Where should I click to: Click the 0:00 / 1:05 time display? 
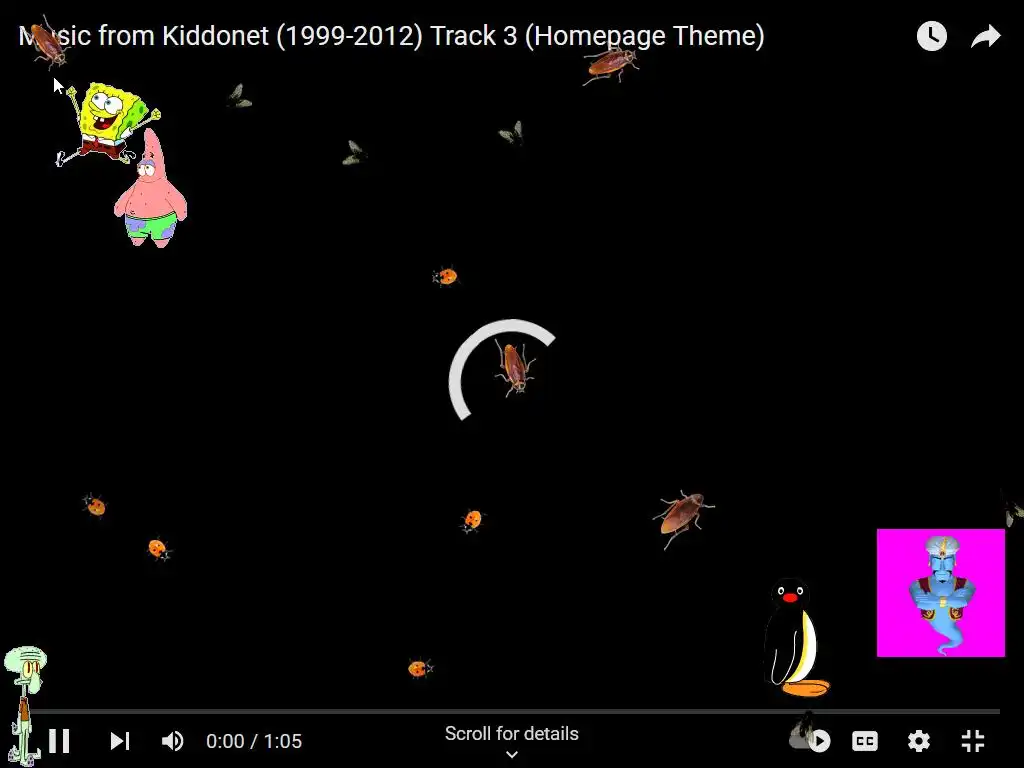pos(254,741)
